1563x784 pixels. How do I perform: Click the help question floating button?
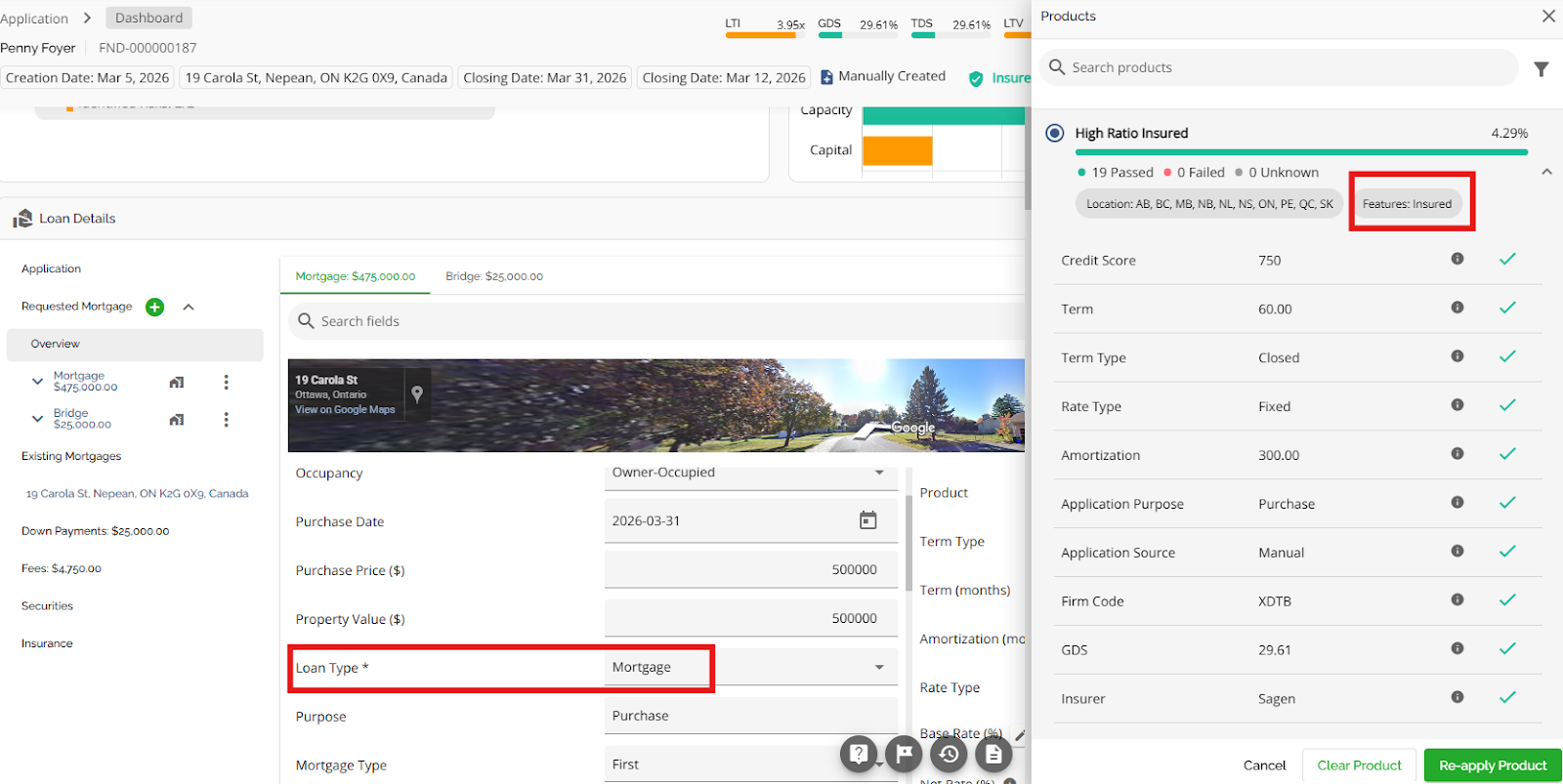(x=859, y=754)
